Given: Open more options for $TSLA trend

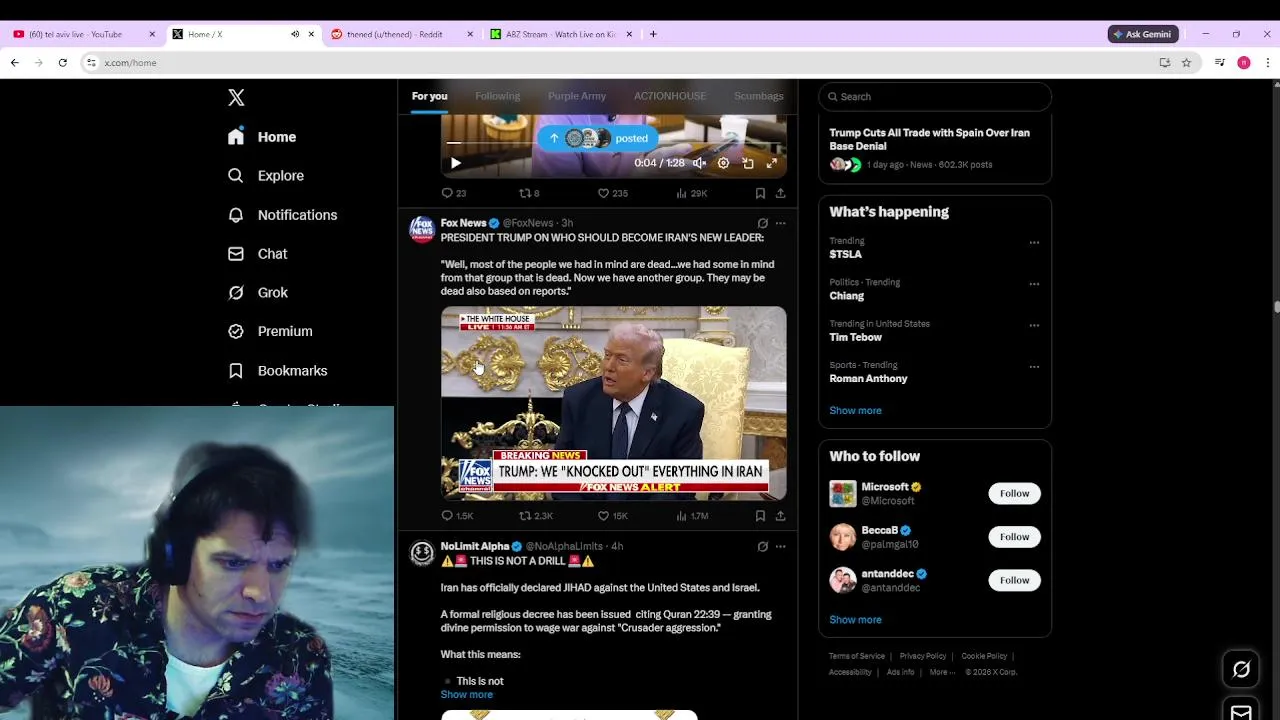Looking at the screenshot, I should [x=1034, y=242].
